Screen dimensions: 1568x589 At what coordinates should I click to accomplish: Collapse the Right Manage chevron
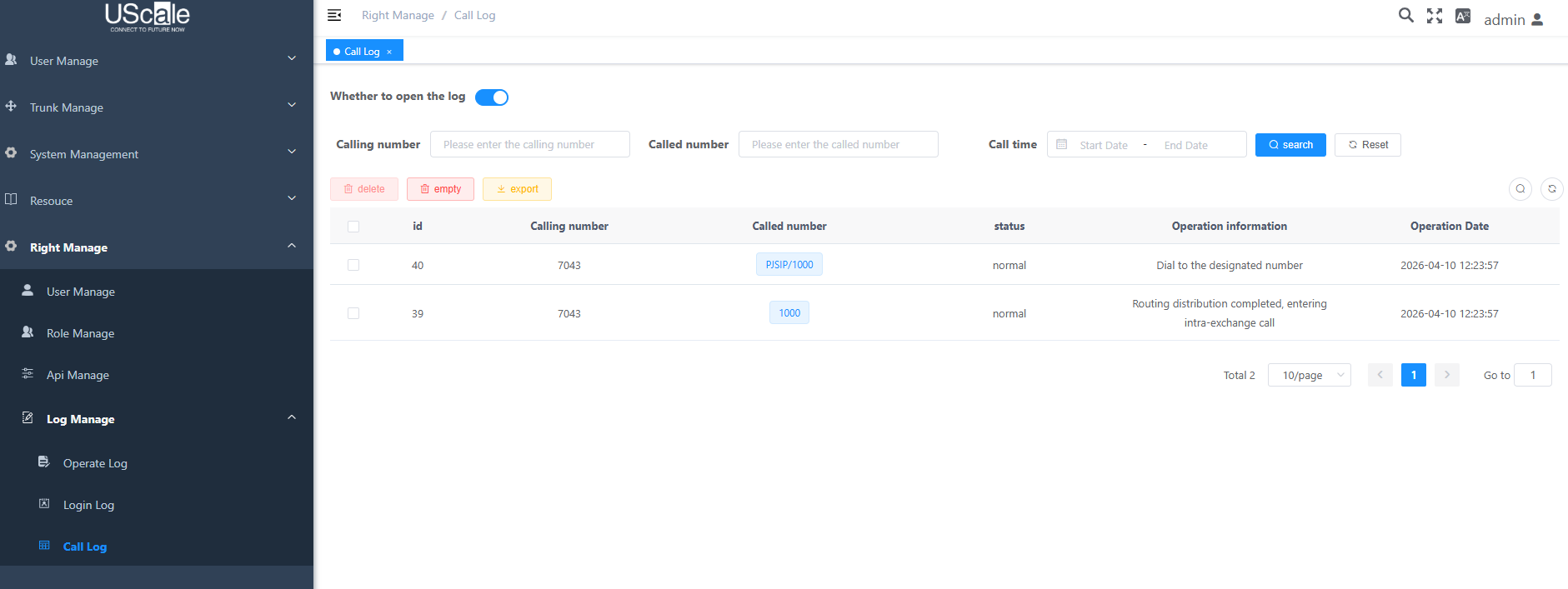point(292,246)
